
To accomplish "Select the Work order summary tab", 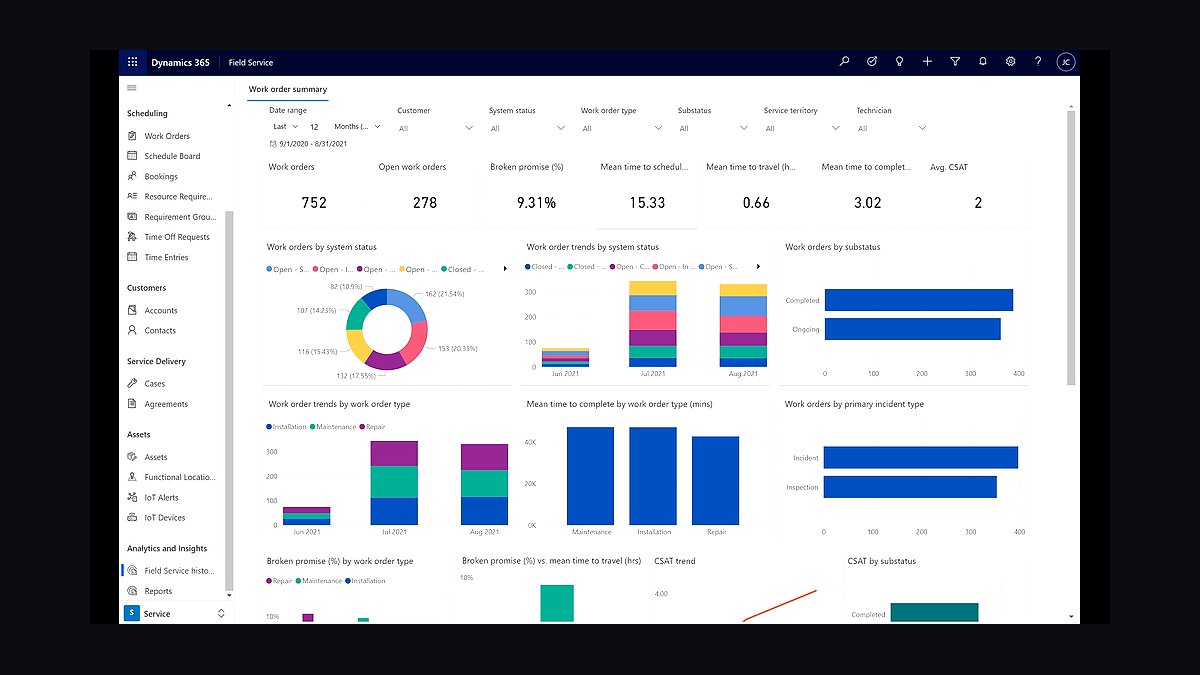I will pos(288,89).
